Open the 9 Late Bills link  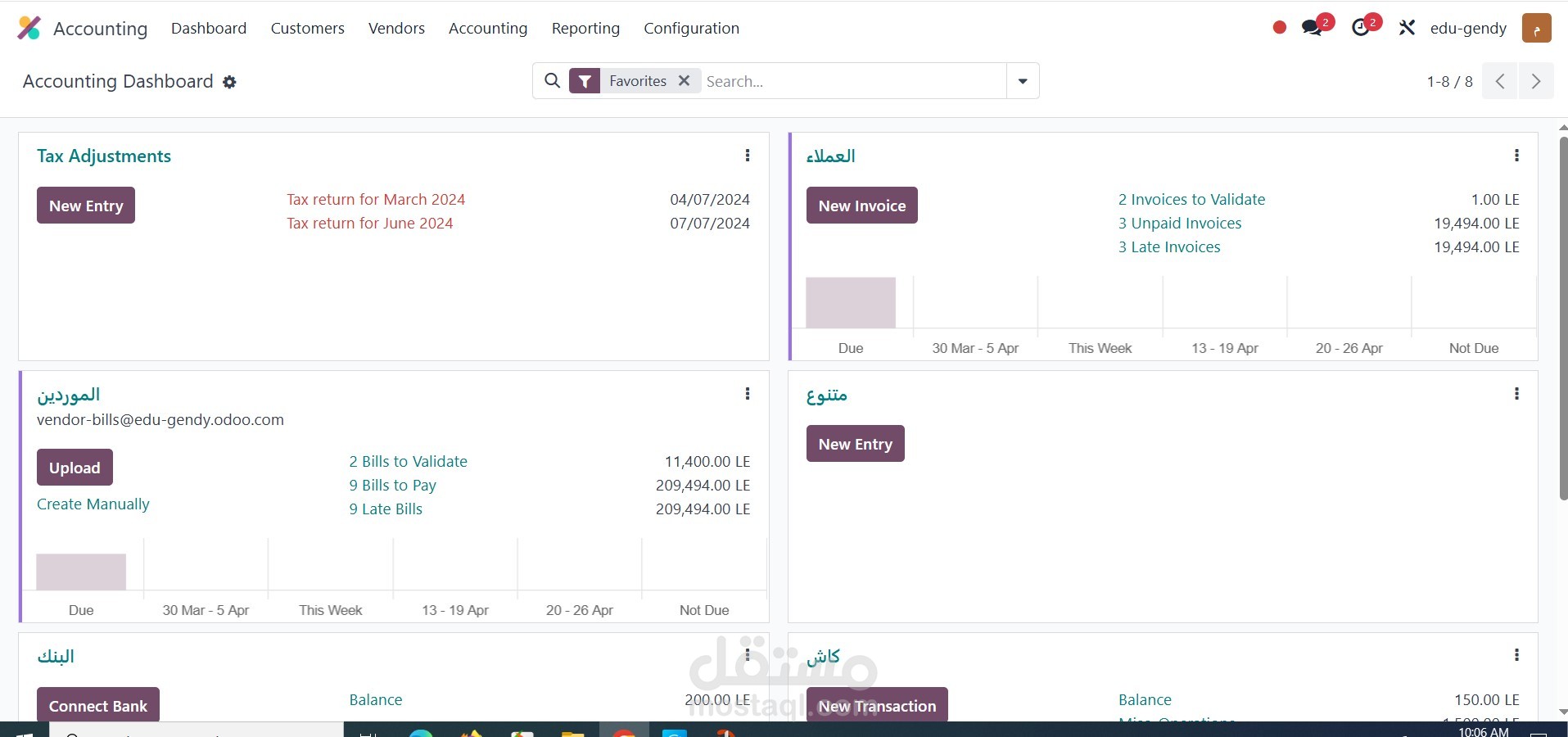[x=386, y=509]
